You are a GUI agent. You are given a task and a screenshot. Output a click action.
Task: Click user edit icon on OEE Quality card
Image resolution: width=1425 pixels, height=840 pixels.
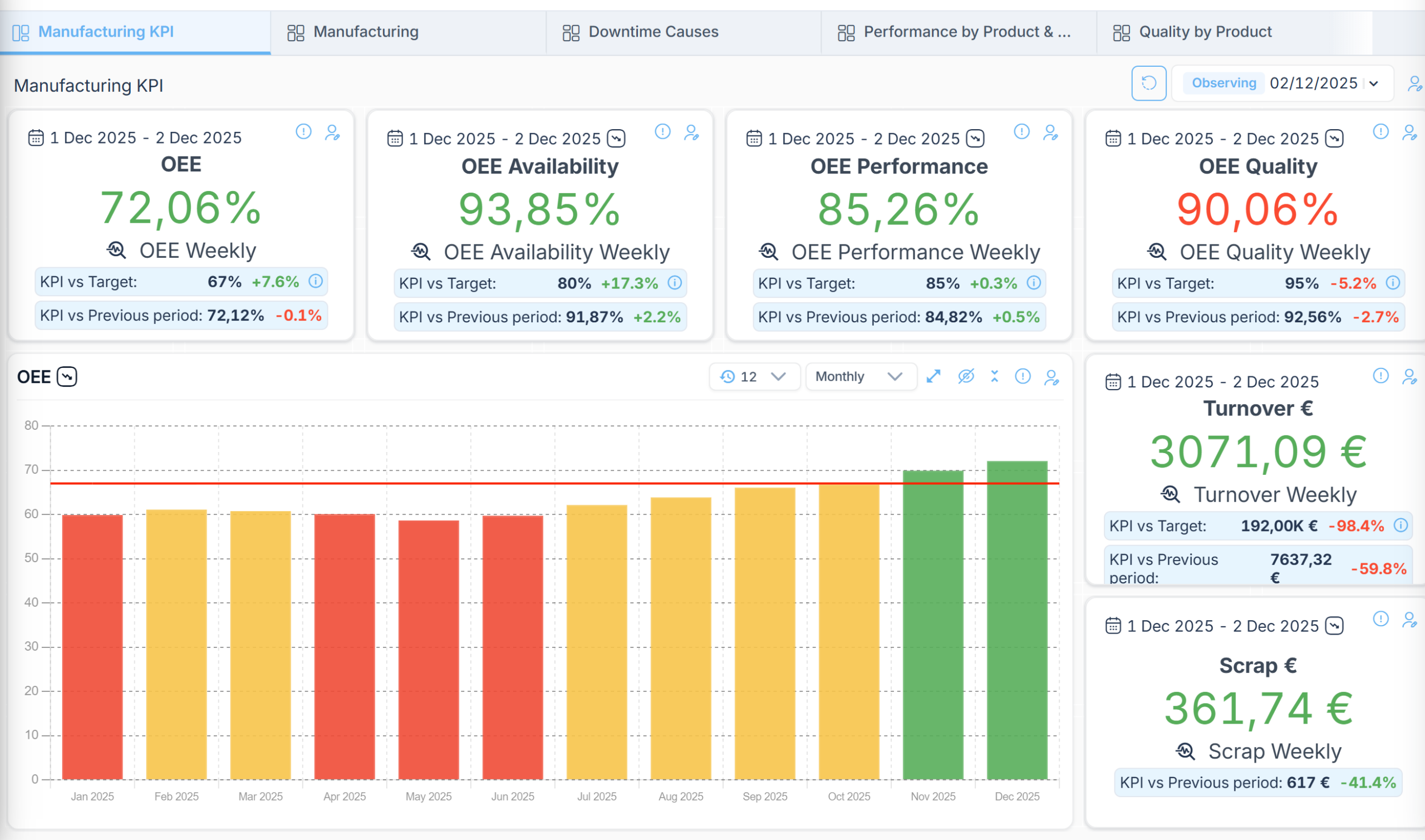click(x=1409, y=132)
